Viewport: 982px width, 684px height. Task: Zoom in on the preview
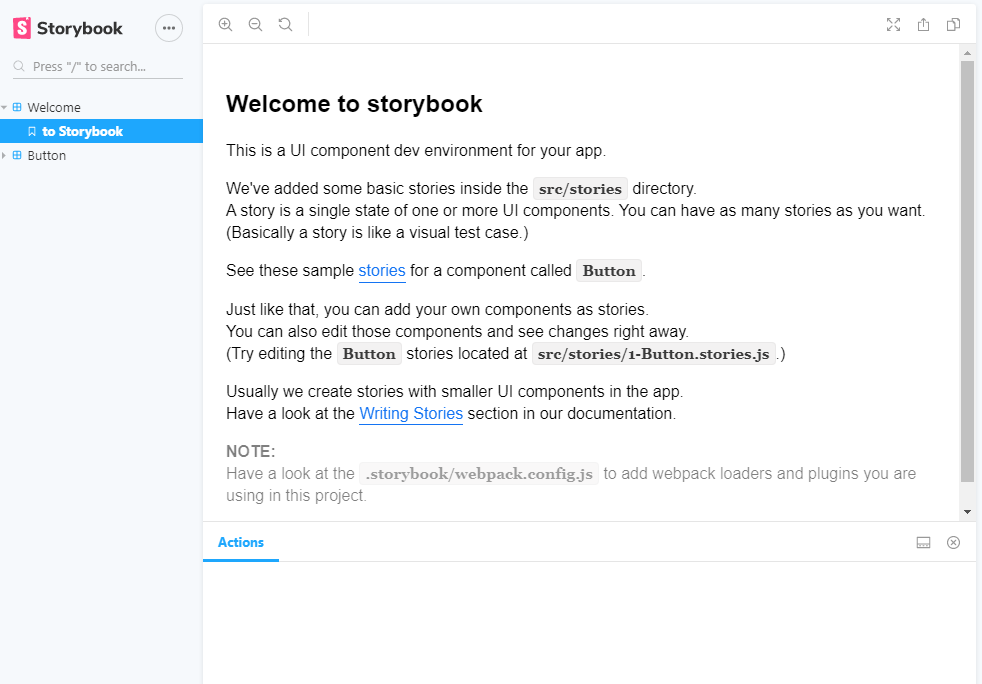pos(225,24)
